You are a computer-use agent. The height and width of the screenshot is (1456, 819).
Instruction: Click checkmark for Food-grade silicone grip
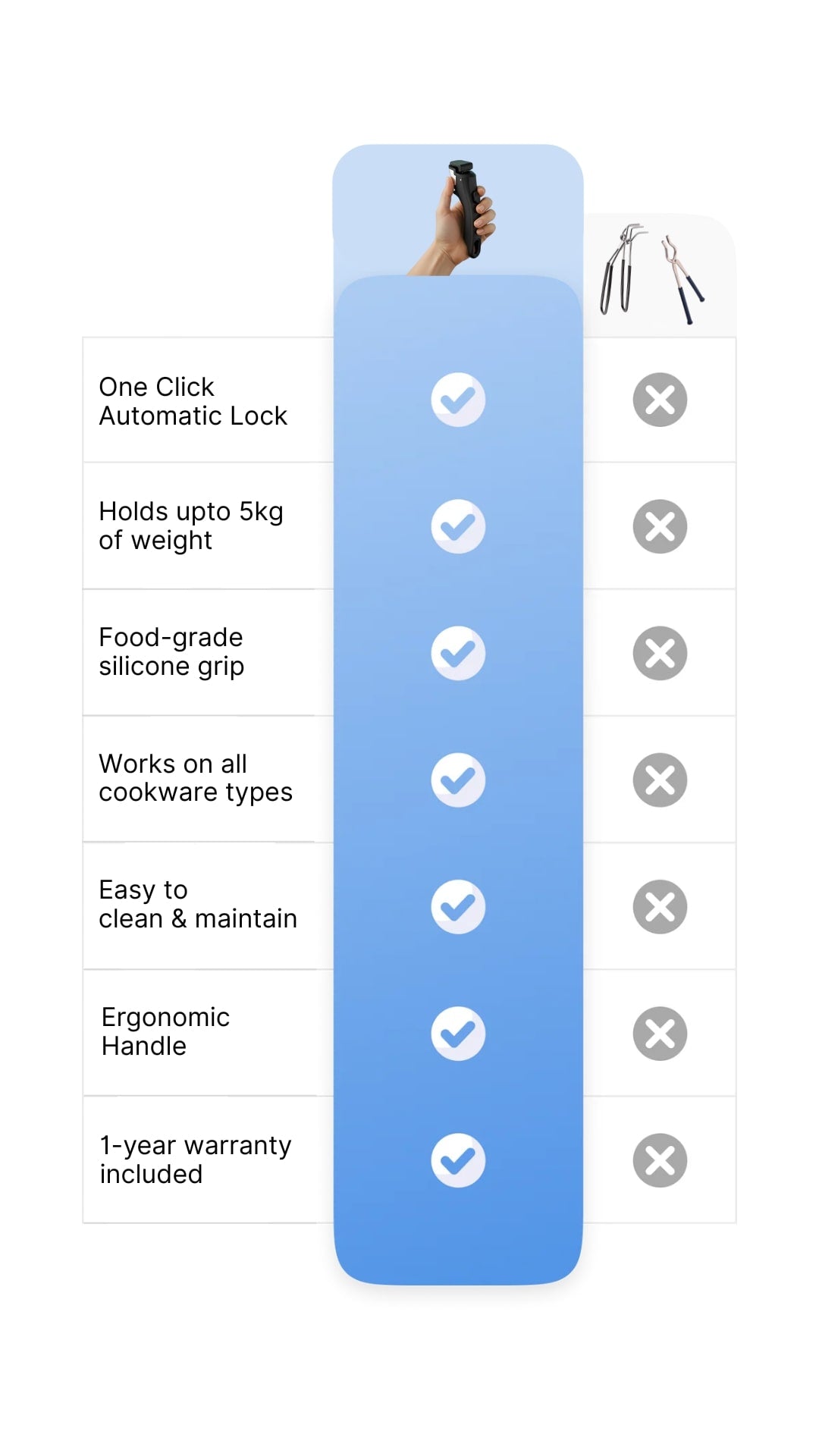pos(458,653)
